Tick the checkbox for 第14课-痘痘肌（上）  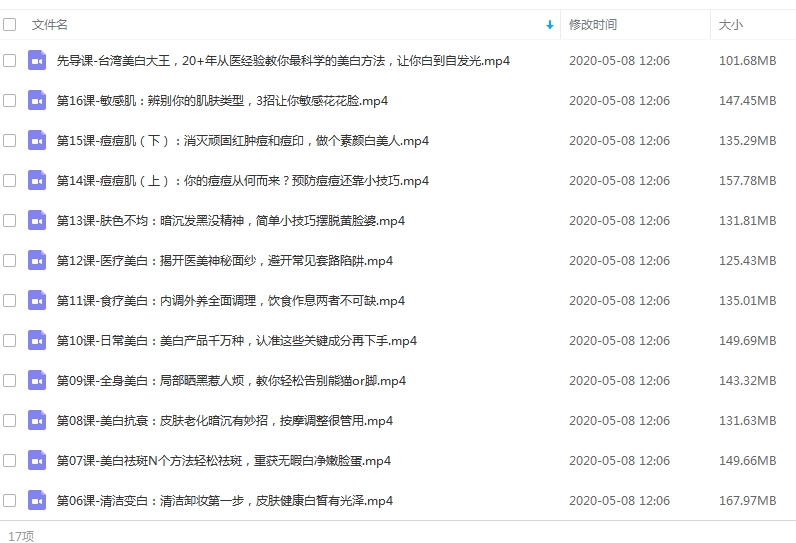[x=10, y=181]
